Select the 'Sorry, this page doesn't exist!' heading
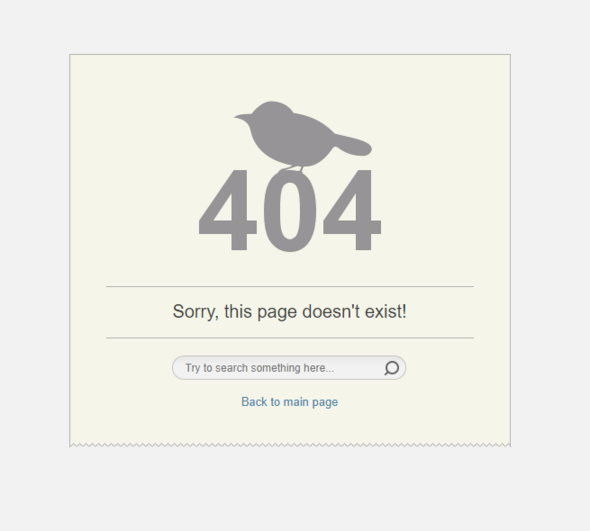590x531 pixels. click(x=289, y=312)
